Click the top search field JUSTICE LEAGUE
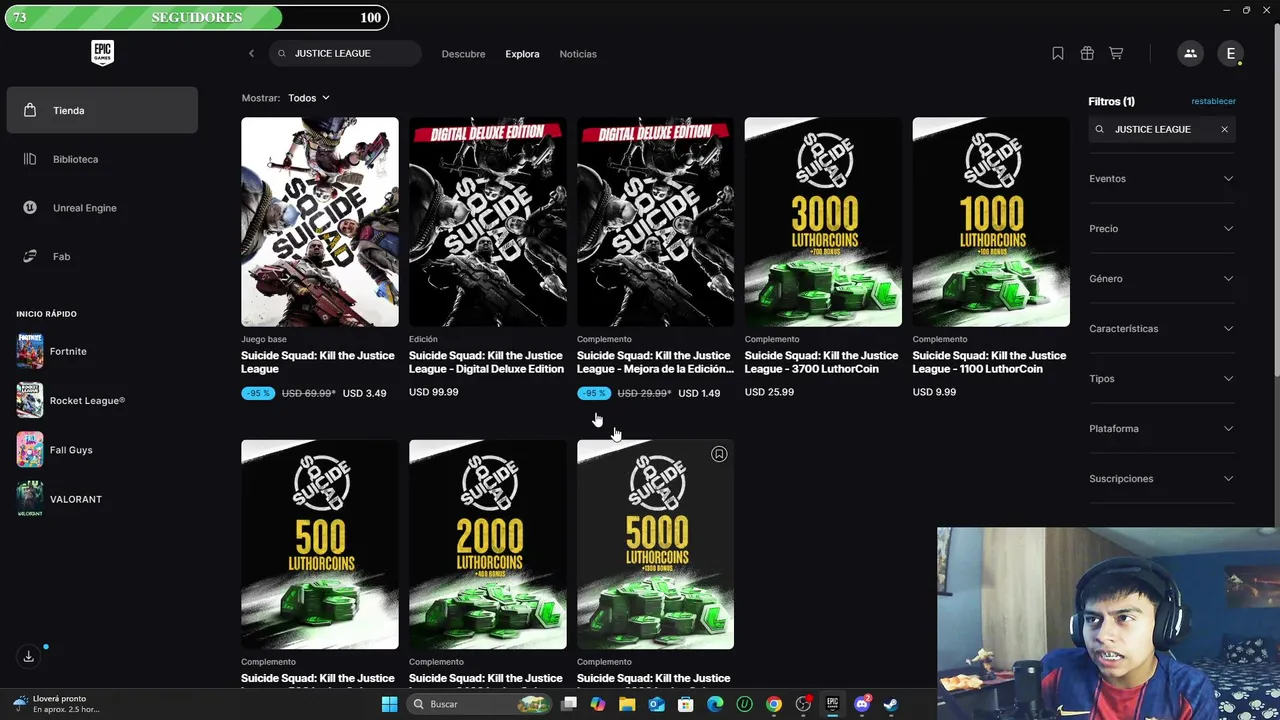 [345, 53]
